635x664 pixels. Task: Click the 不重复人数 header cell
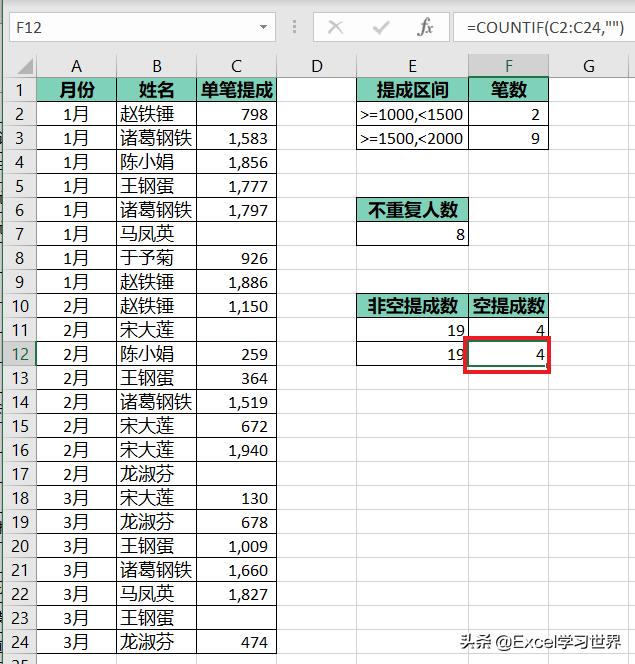point(412,210)
